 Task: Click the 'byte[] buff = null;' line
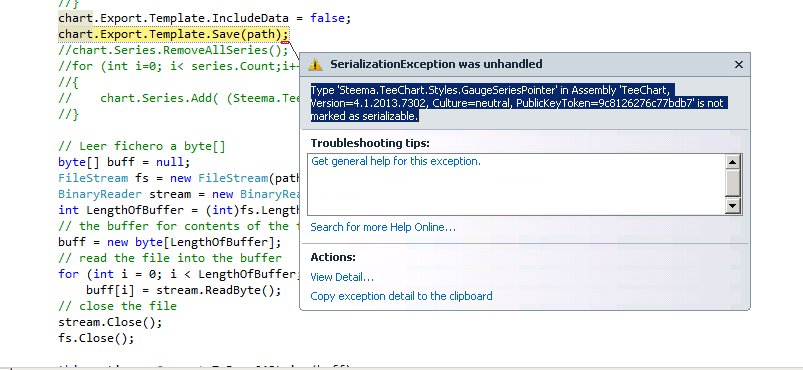point(124,162)
